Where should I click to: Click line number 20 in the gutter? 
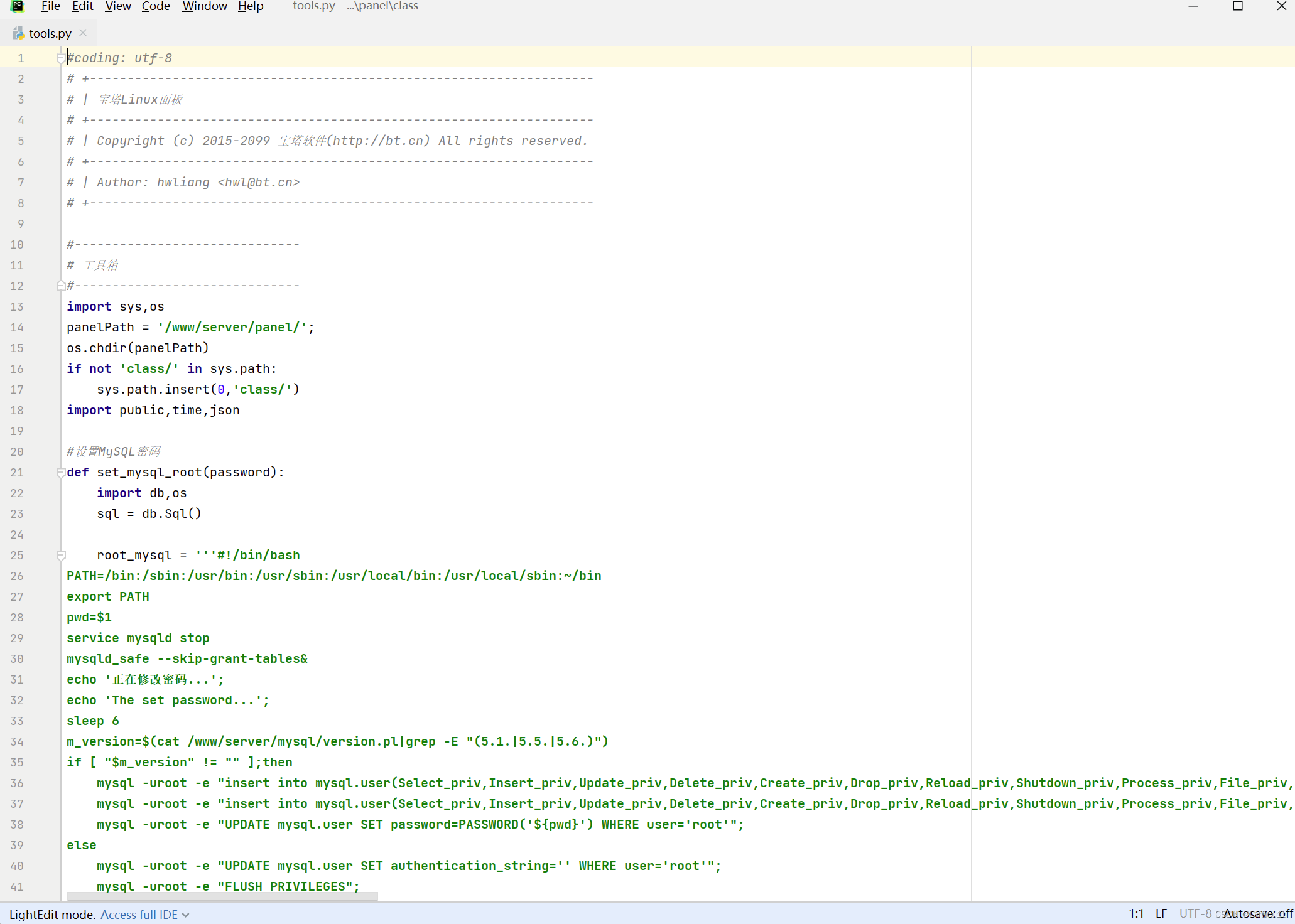tap(17, 451)
